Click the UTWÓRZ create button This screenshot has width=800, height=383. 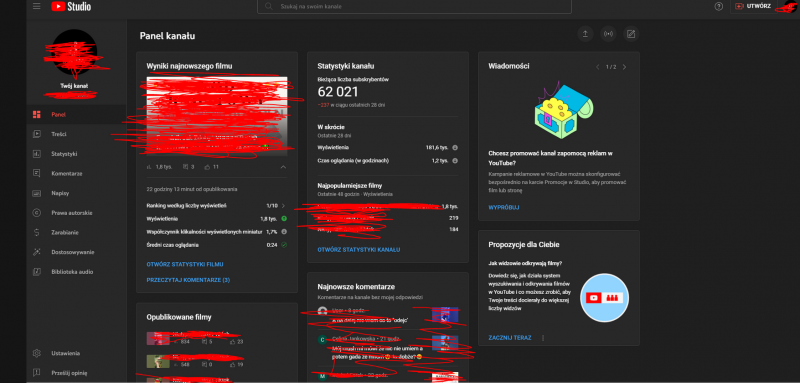point(753,6)
